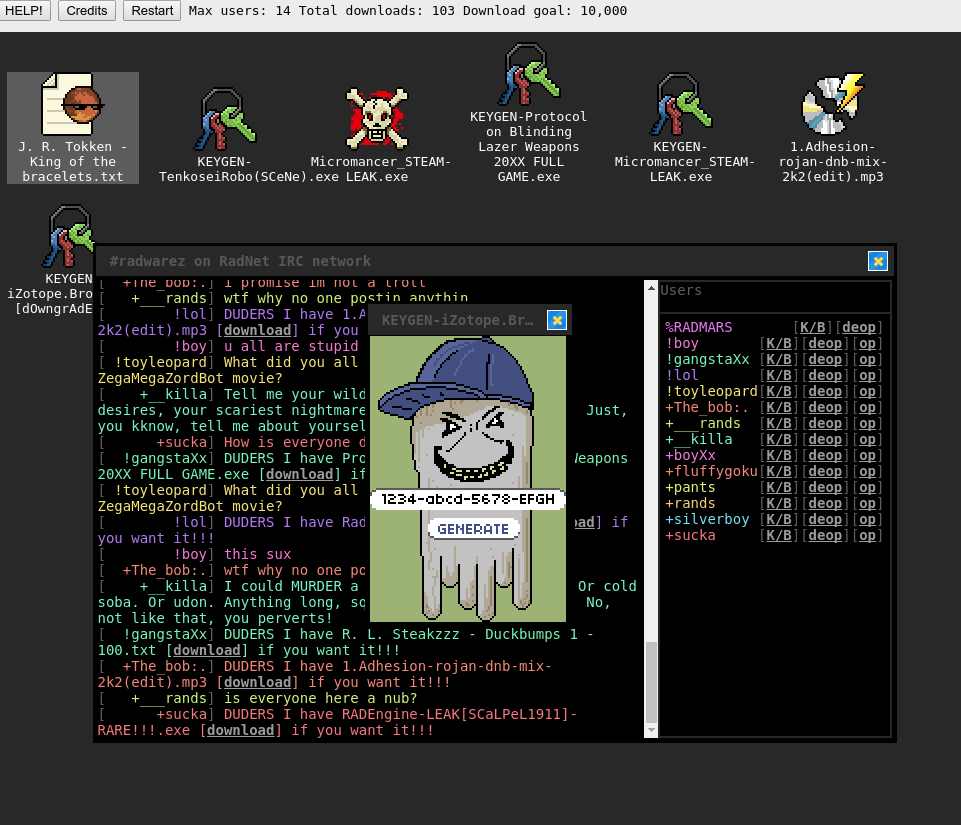961x825 pixels.
Task: Close the KEYGEN-iZotope keygen window
Action: coord(556,320)
